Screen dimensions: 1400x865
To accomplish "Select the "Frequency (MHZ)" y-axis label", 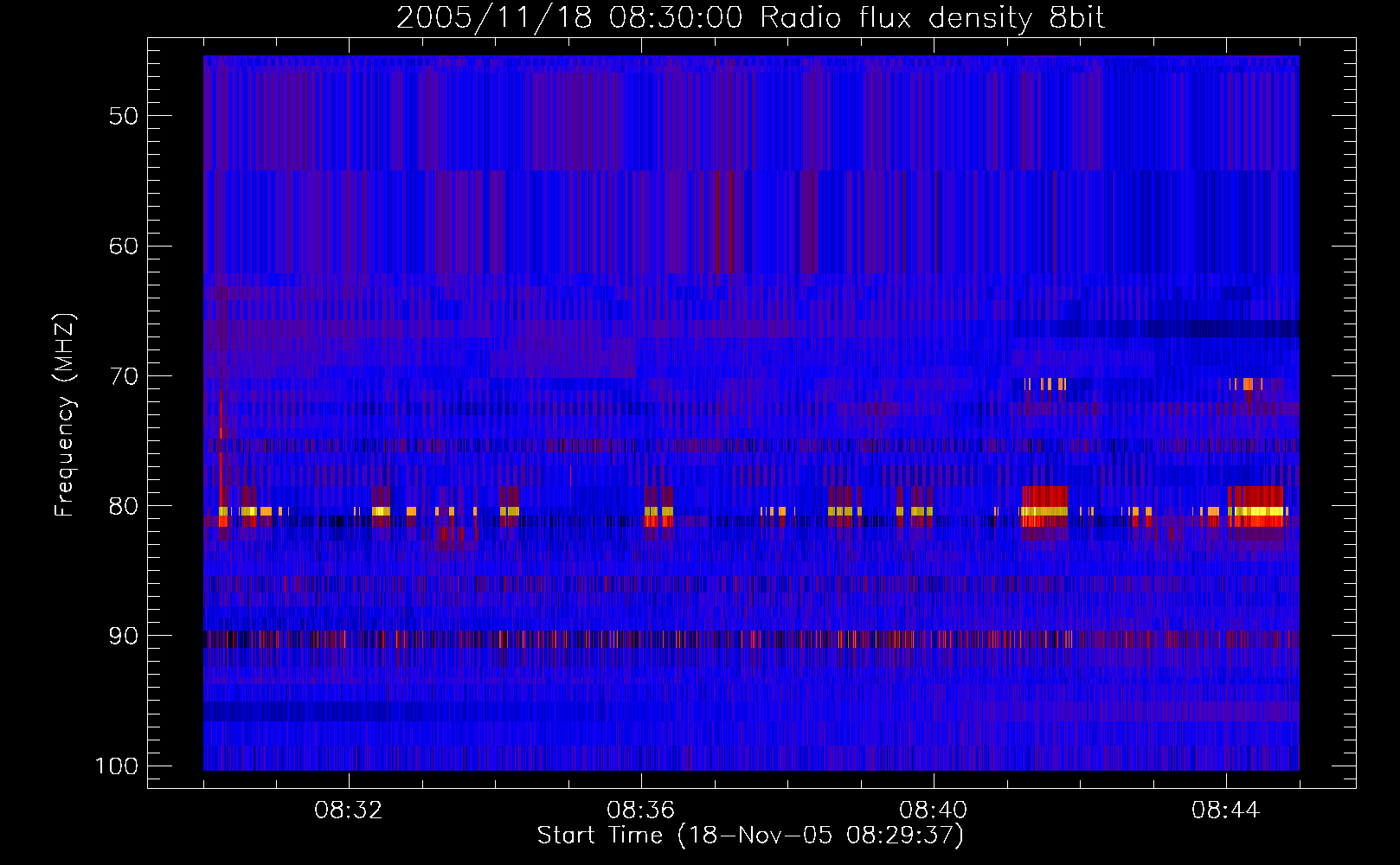I will (66, 415).
